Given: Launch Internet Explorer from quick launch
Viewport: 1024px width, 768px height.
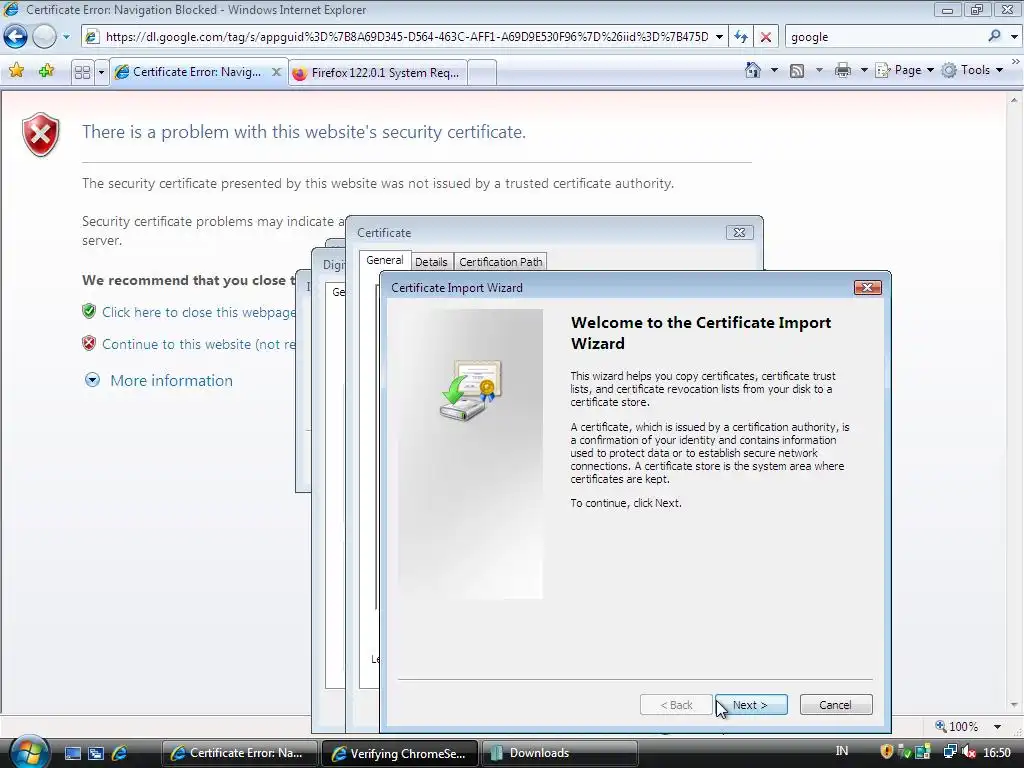Looking at the screenshot, I should pos(120,753).
